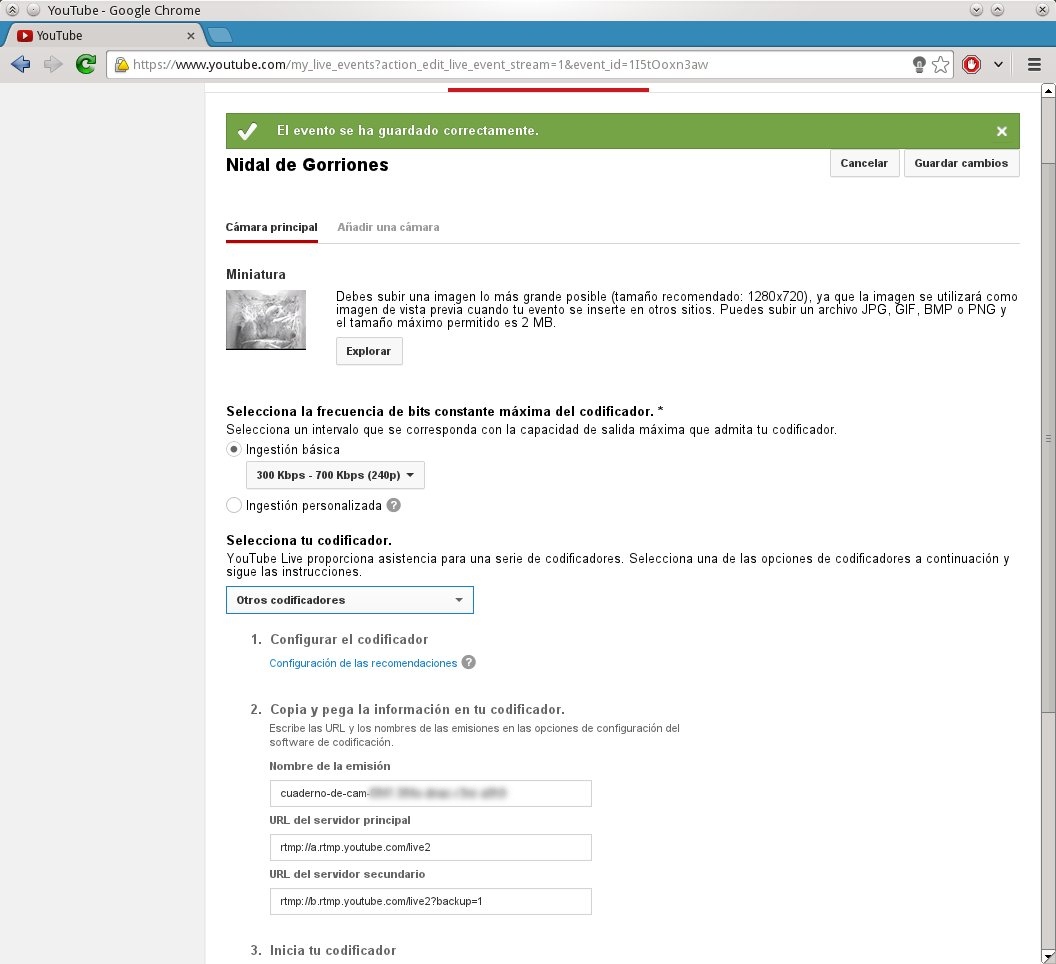
Task: Go forward with the browser forward arrow
Action: (x=53, y=65)
